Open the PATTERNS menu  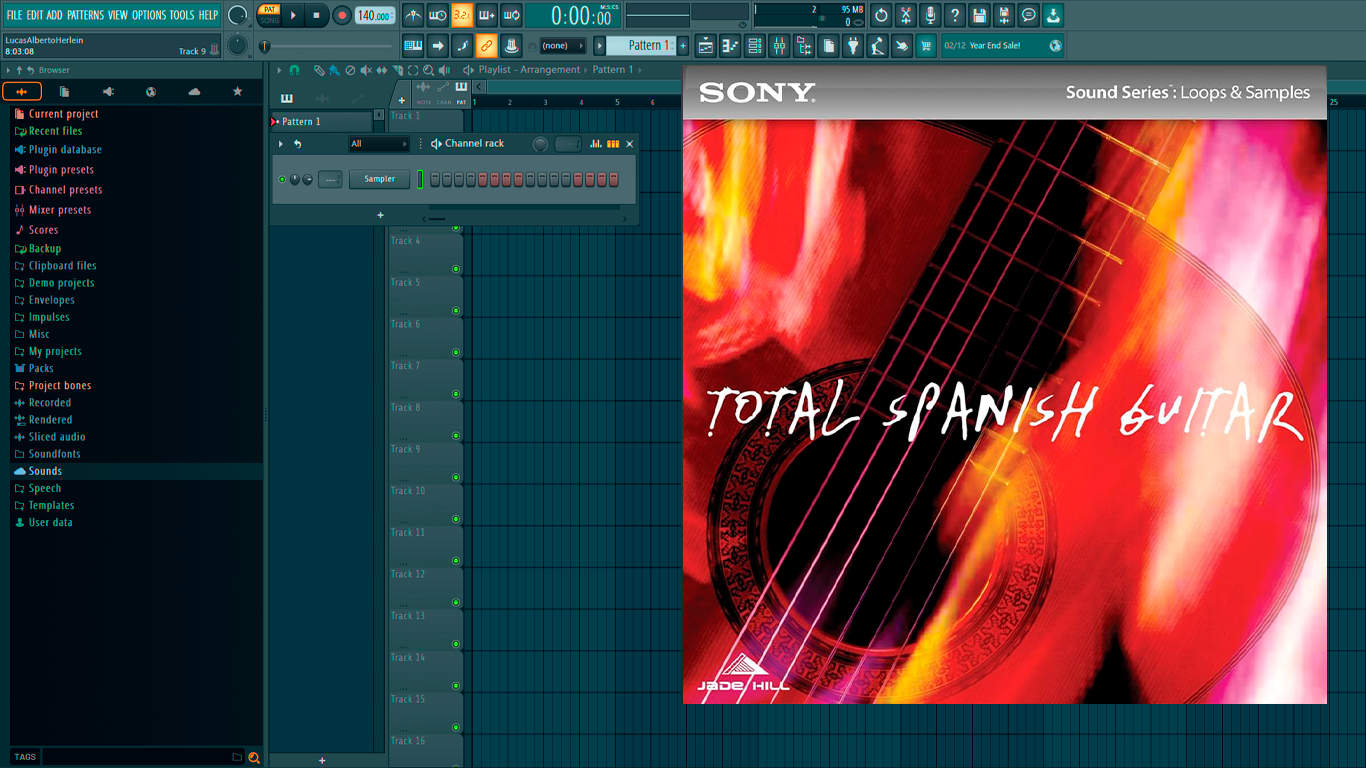pos(85,15)
